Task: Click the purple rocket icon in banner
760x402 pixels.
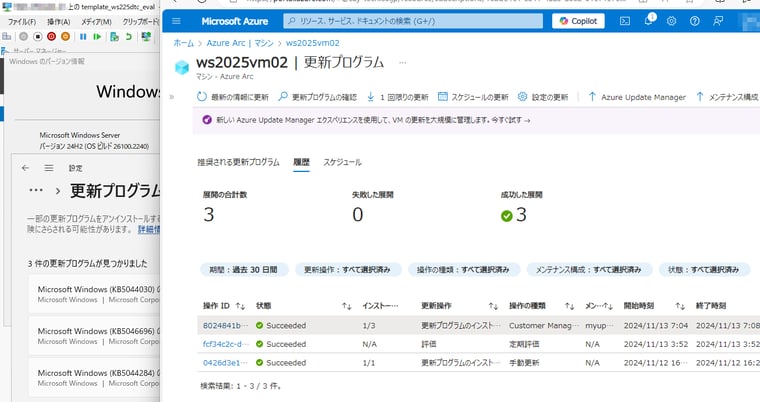Action: [207, 120]
